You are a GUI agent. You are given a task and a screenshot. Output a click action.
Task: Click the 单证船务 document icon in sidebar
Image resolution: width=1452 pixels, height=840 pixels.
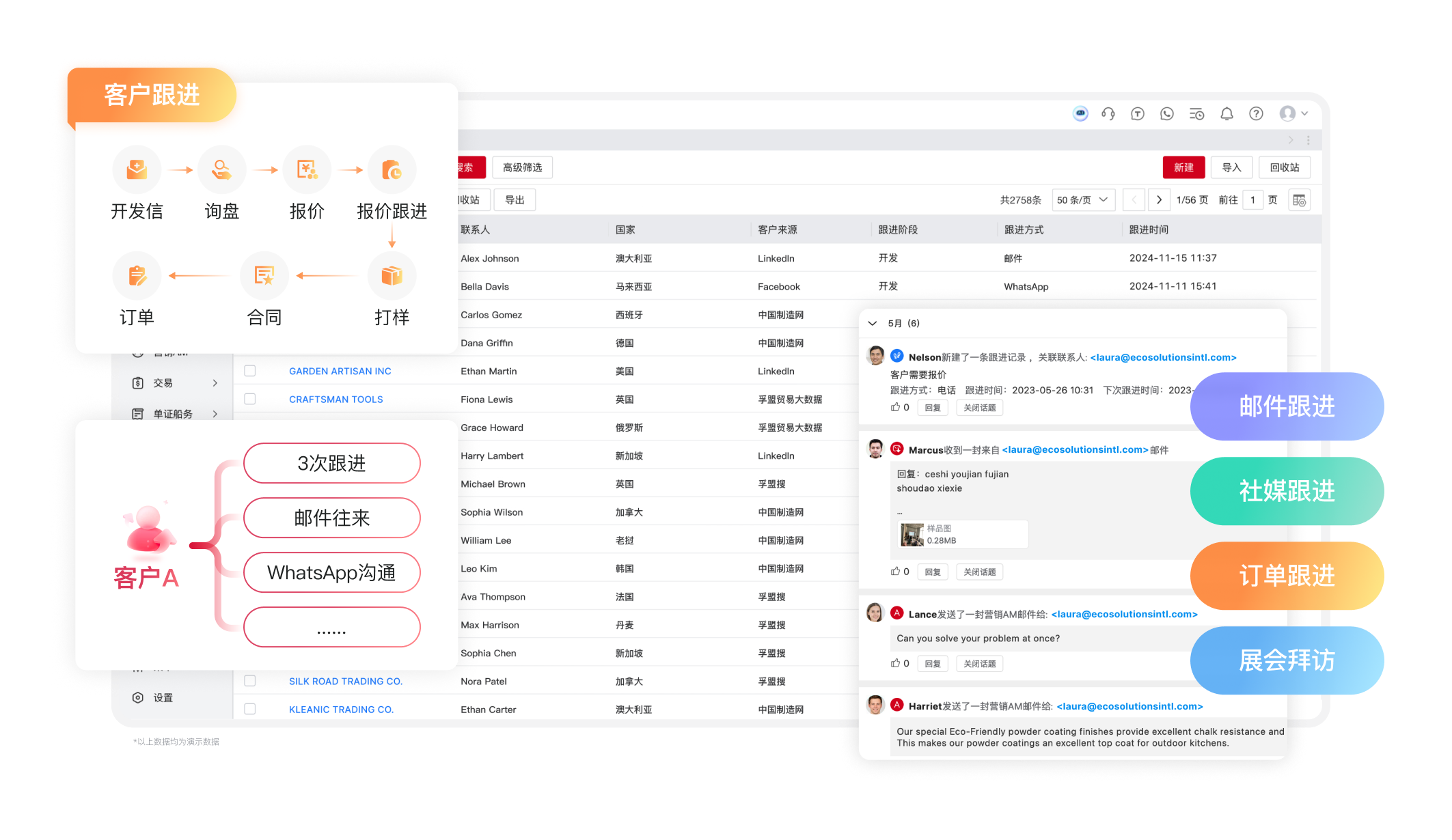pos(137,413)
